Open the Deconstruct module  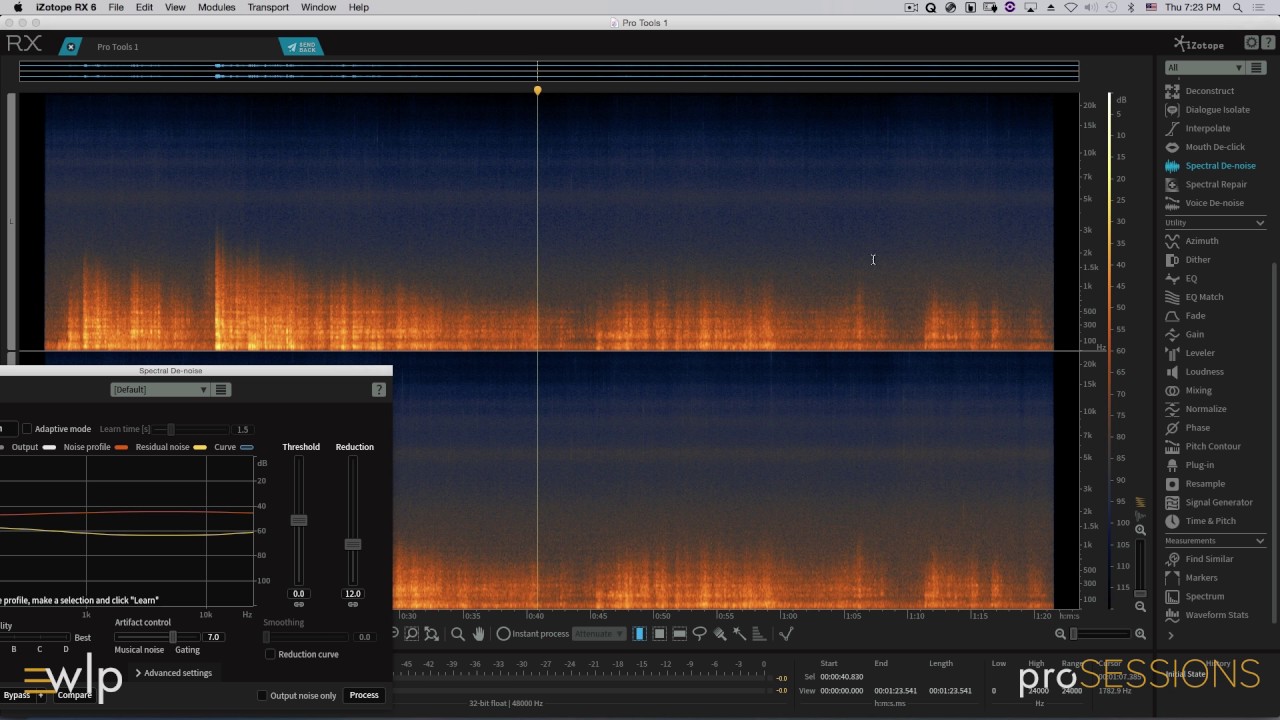pyautogui.click(x=1209, y=91)
